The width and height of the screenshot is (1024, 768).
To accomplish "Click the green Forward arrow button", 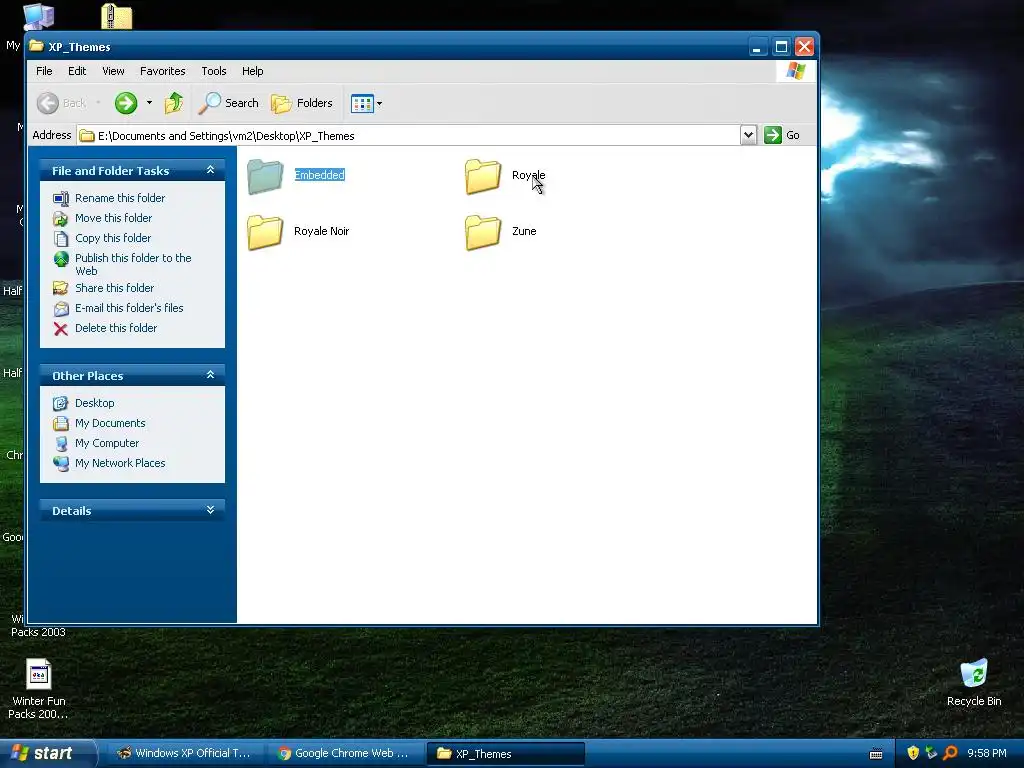I will click(x=126, y=103).
